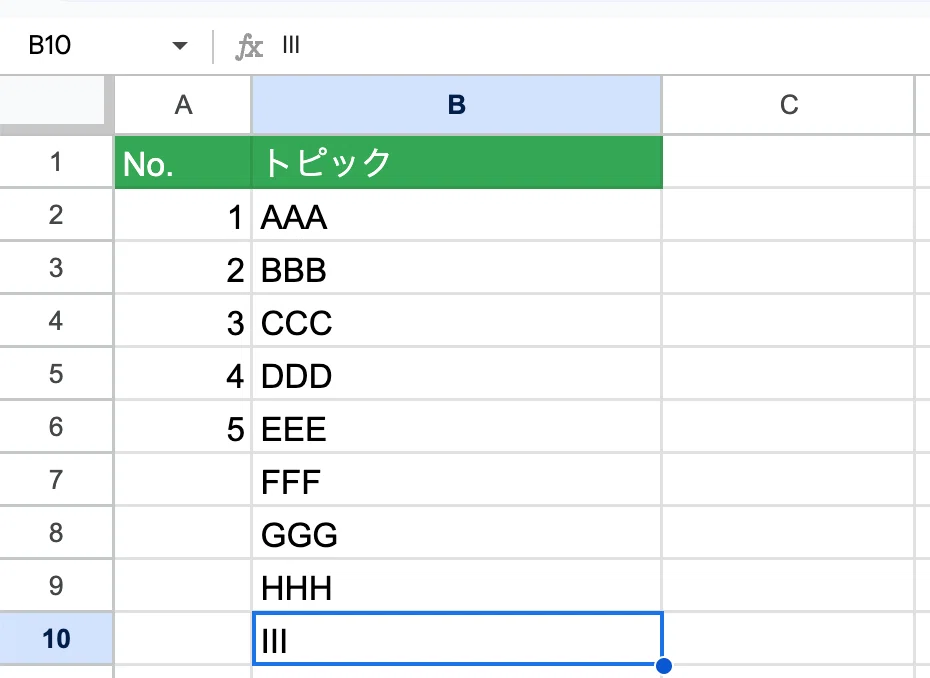Select row 6 header
This screenshot has height=678, width=930.
coord(56,426)
